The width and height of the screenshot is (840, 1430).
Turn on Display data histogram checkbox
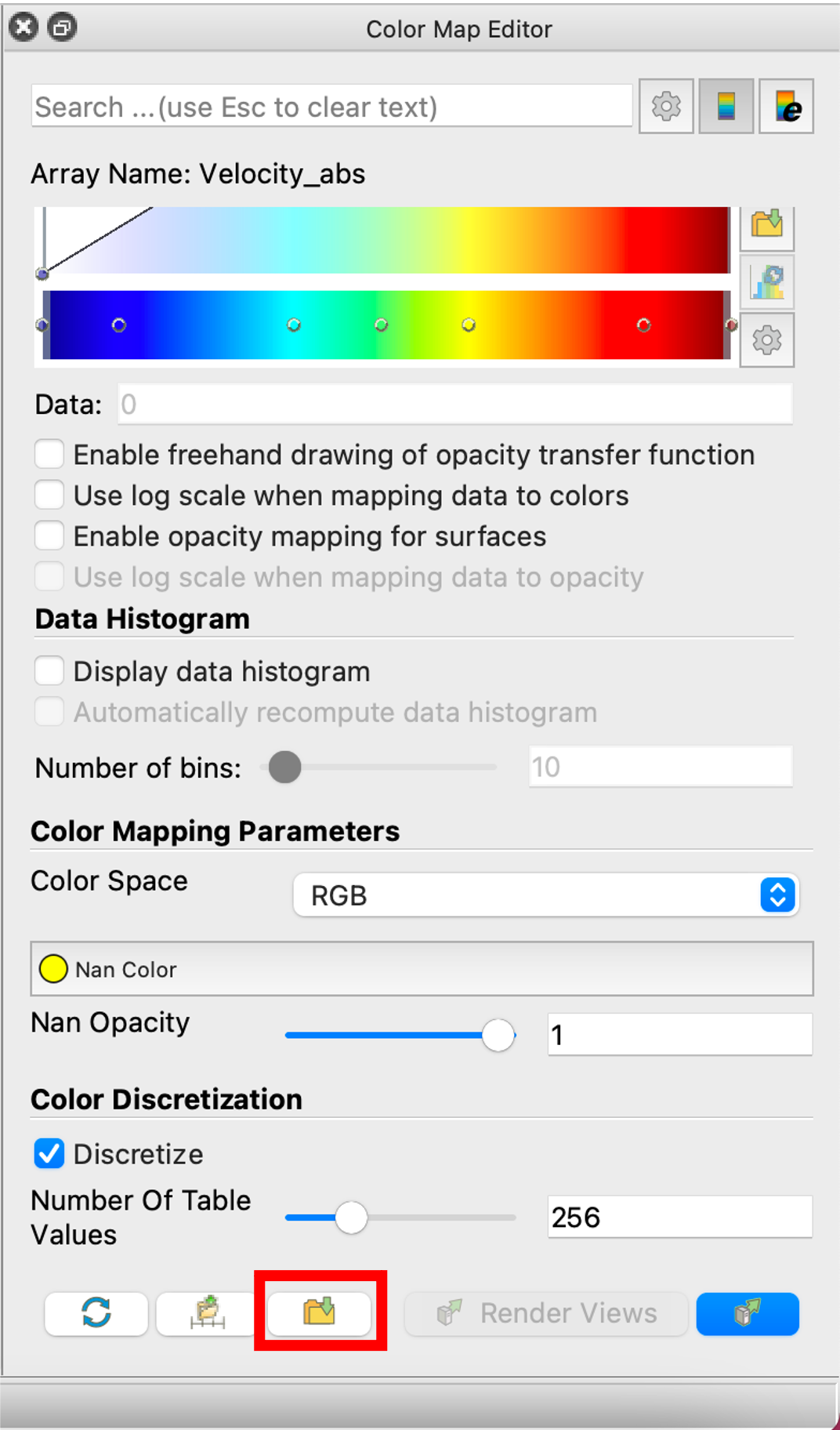pyautogui.click(x=49, y=672)
